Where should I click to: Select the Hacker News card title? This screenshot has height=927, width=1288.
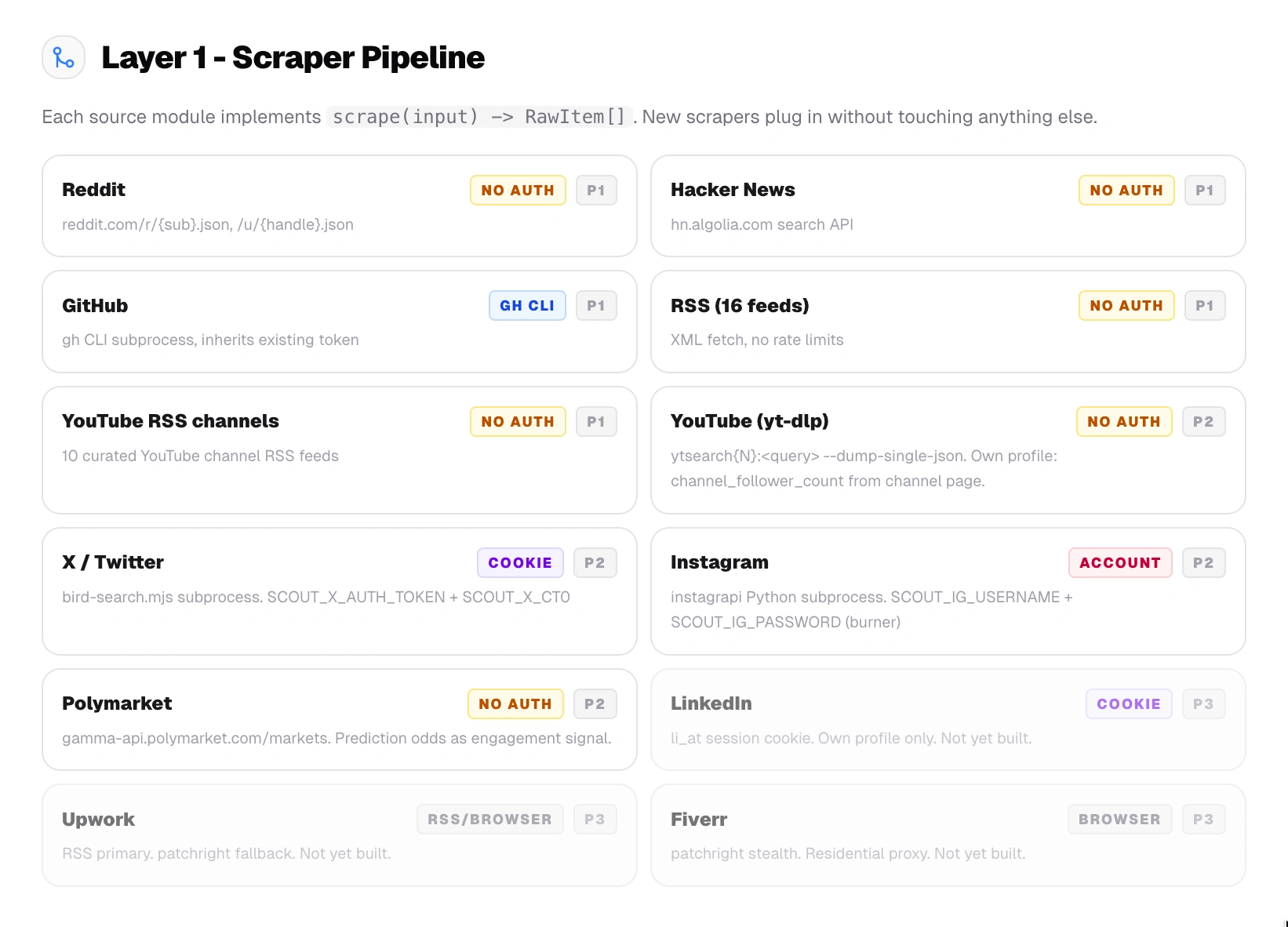tap(733, 190)
